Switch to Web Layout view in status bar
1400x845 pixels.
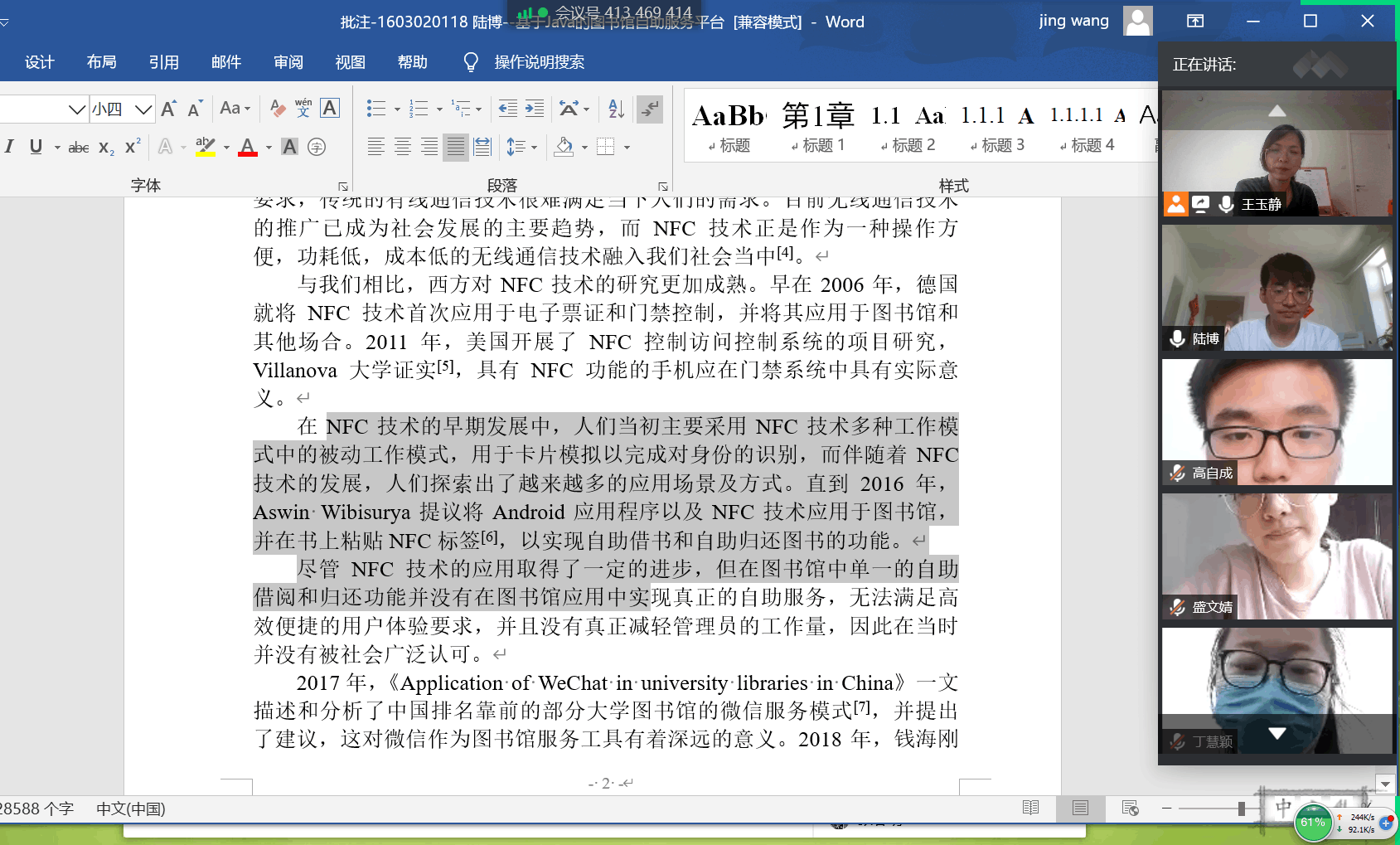click(1129, 808)
